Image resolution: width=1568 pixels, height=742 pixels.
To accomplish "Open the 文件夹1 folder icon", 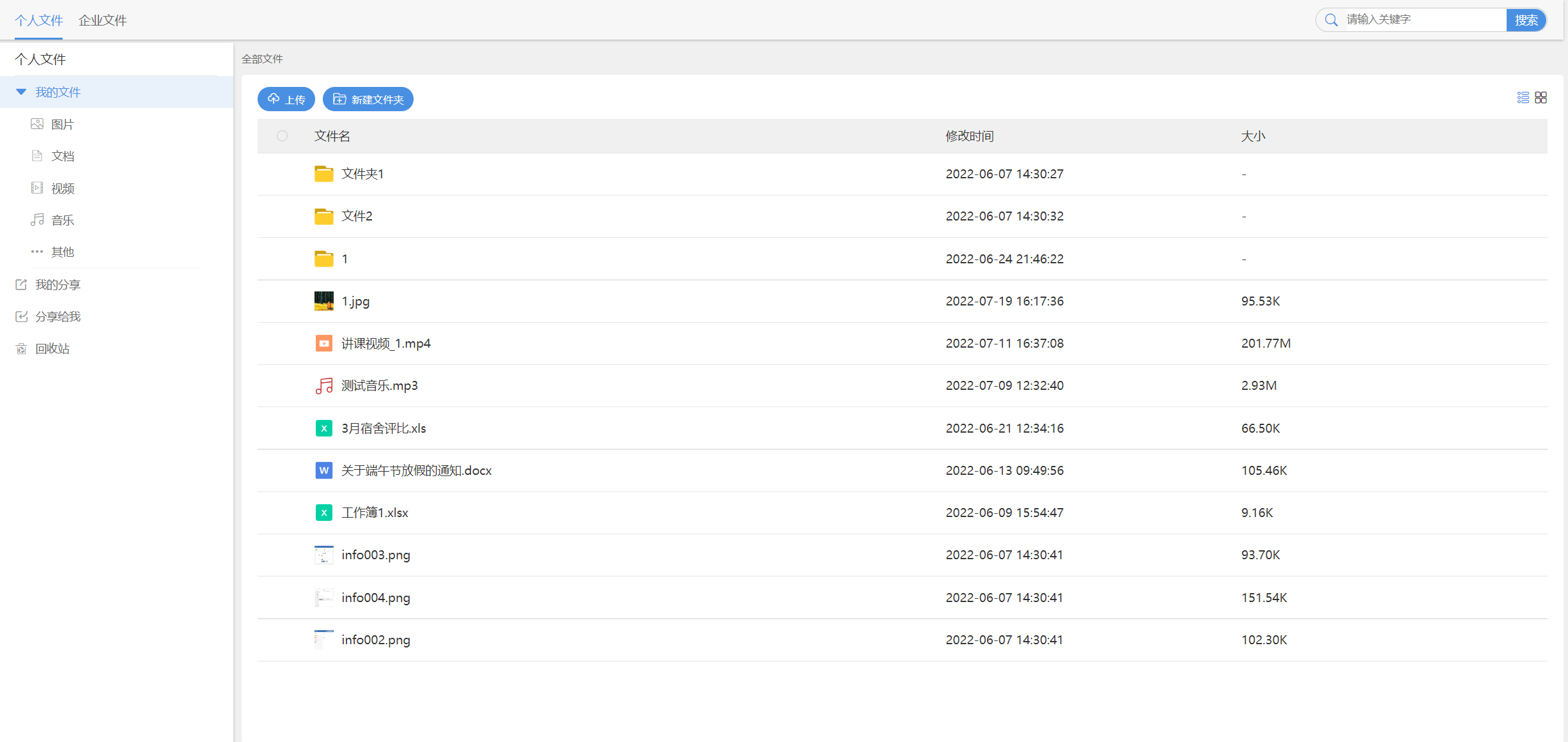I will tap(323, 174).
